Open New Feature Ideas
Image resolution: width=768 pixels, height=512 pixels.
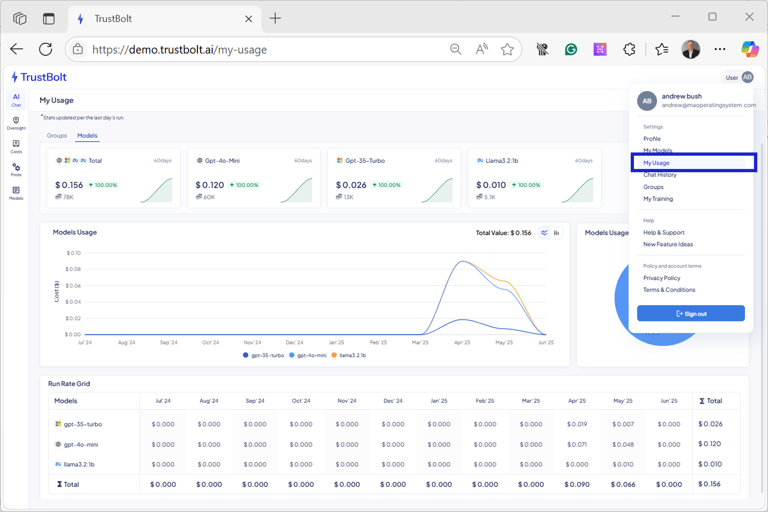(668, 244)
